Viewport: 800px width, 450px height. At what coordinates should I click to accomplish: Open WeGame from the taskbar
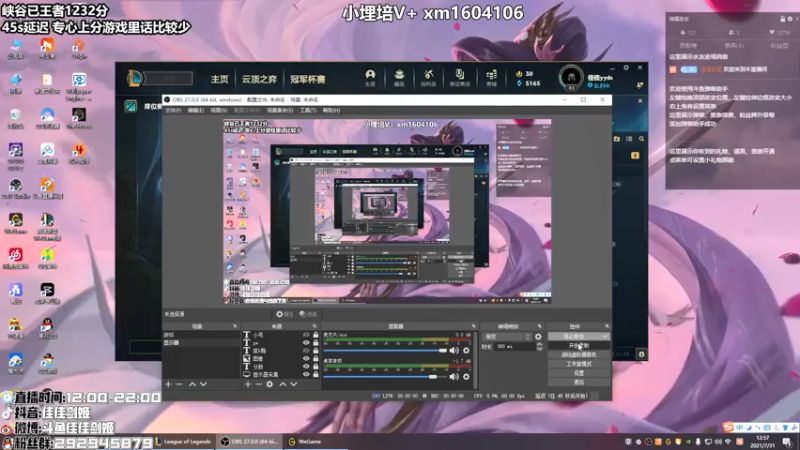[x=305, y=441]
